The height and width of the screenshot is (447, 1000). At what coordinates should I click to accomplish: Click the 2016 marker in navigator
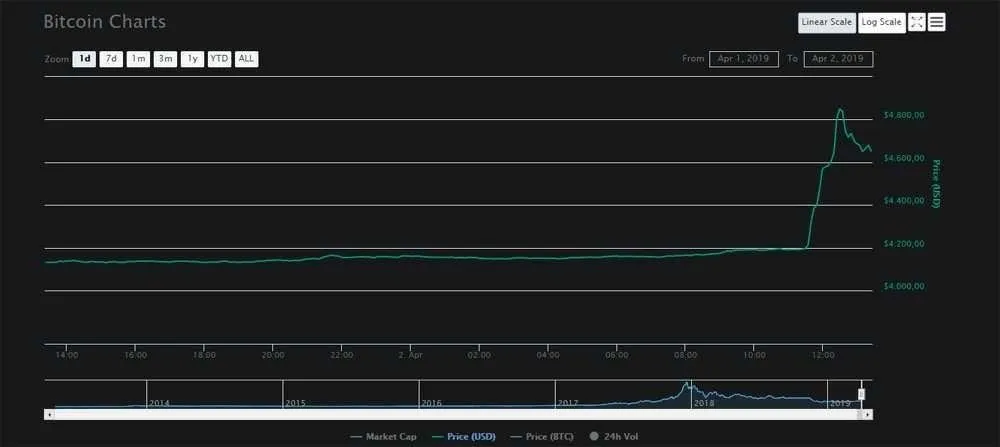point(431,403)
